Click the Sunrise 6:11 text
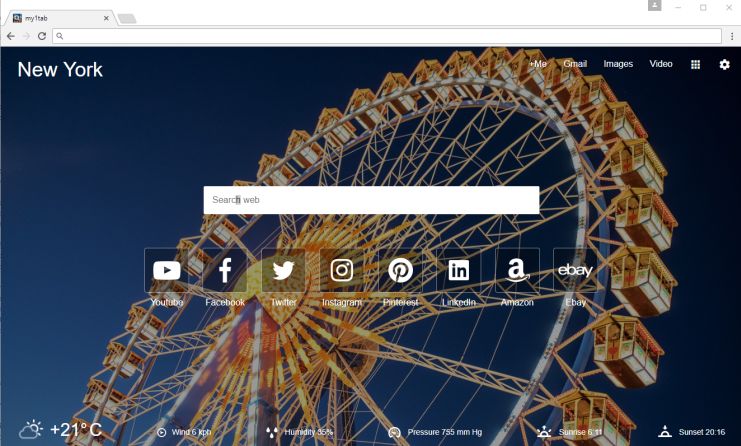This screenshot has width=741, height=446. [580, 432]
